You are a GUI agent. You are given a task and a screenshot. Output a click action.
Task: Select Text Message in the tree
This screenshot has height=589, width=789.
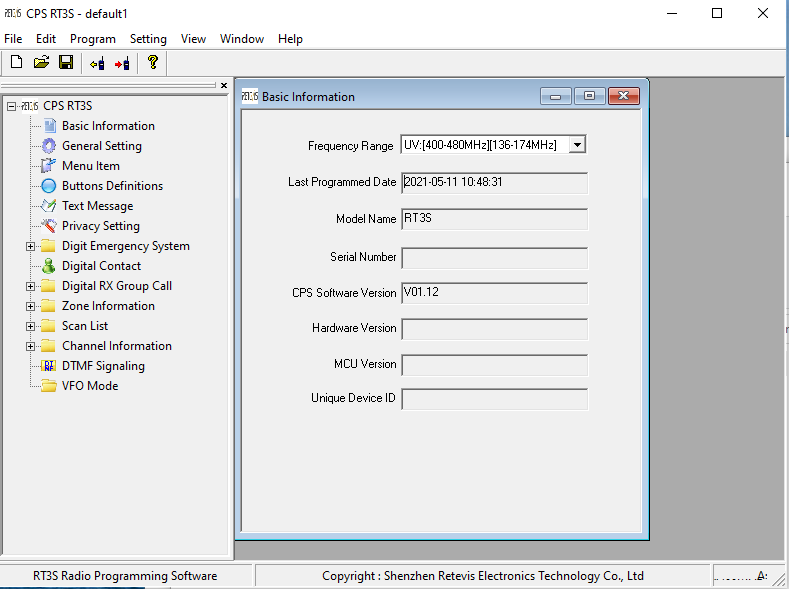click(97, 206)
